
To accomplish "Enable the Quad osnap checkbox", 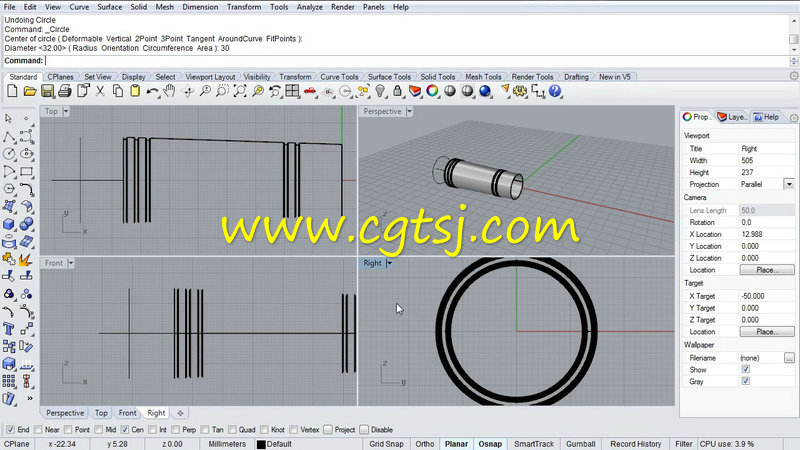I will 232,430.
